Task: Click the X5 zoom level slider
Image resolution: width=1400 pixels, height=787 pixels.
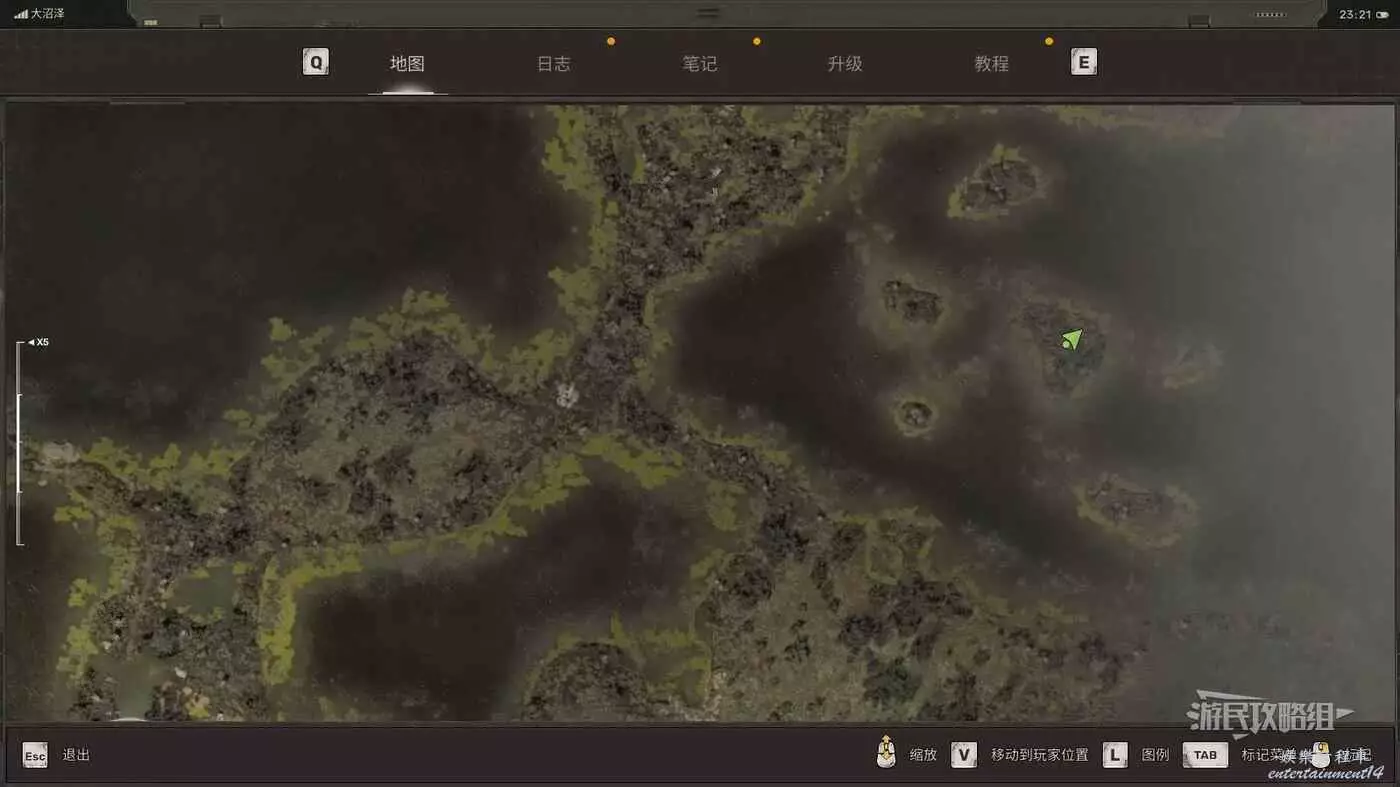Action: coord(19,442)
